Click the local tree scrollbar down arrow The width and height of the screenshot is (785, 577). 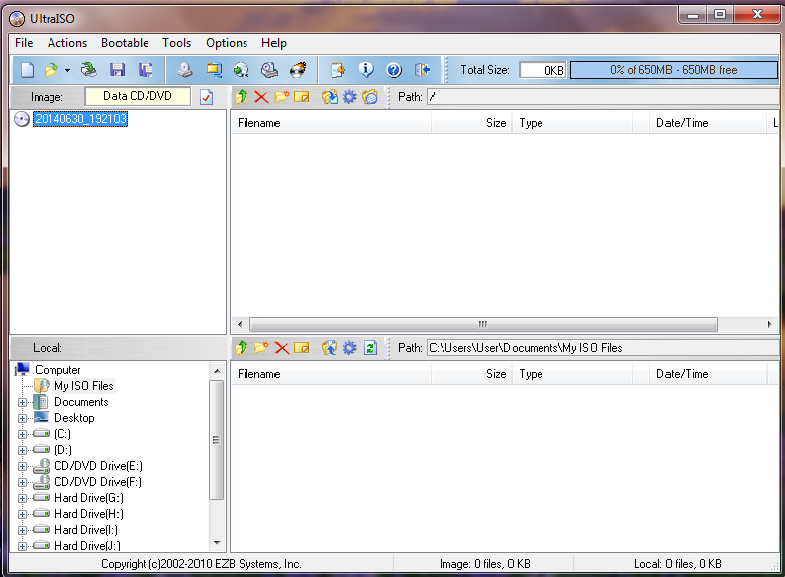click(x=217, y=543)
